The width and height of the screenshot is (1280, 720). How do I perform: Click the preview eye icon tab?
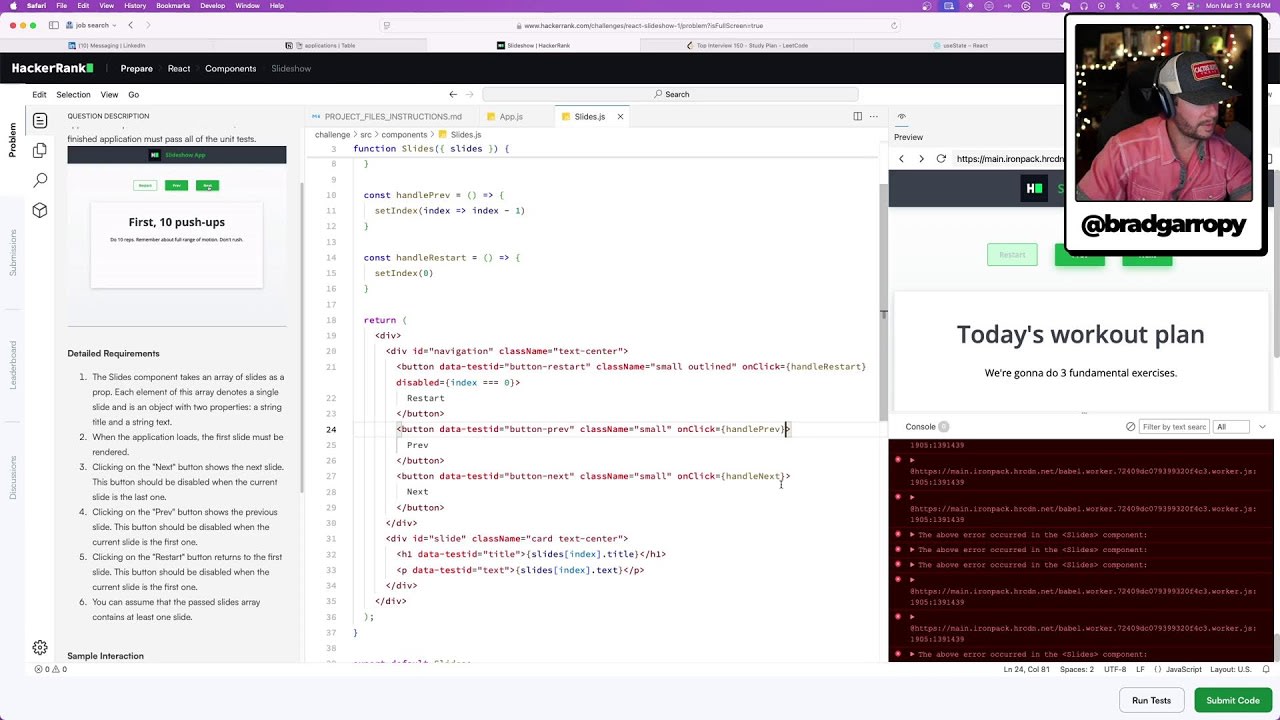click(901, 117)
